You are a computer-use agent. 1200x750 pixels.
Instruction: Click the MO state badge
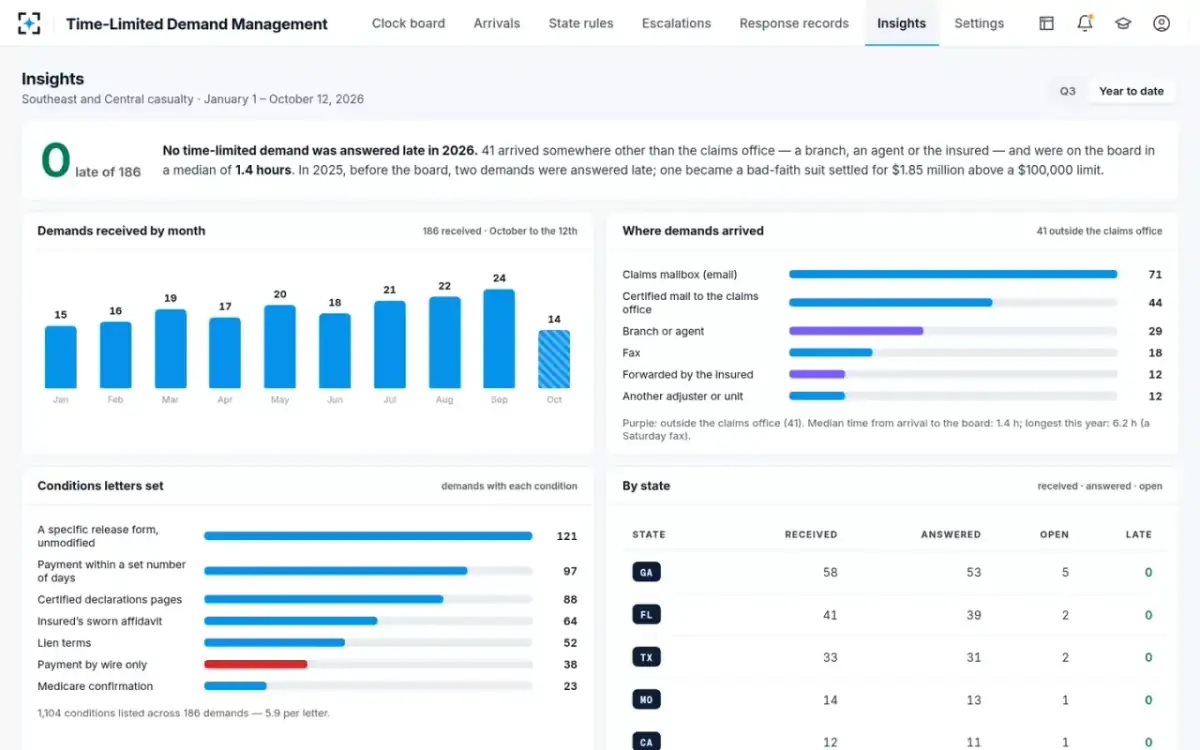pos(646,700)
